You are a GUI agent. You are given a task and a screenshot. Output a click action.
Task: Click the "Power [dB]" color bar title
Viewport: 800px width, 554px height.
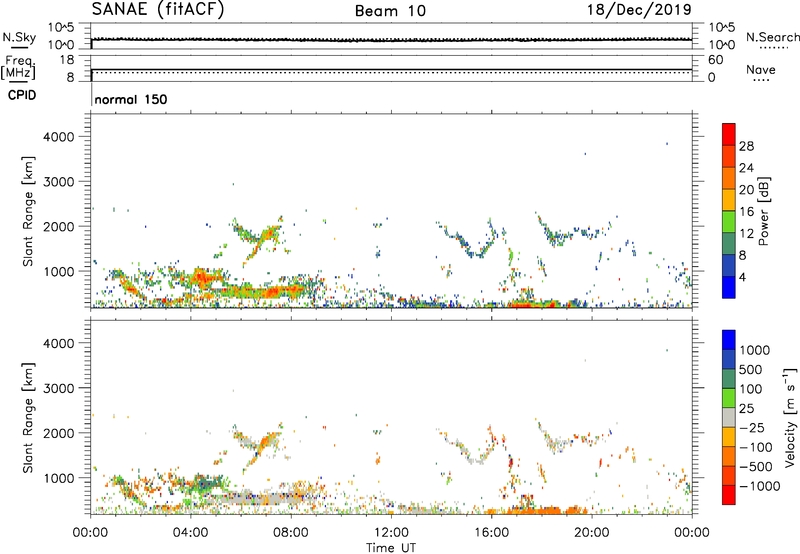[x=764, y=211]
